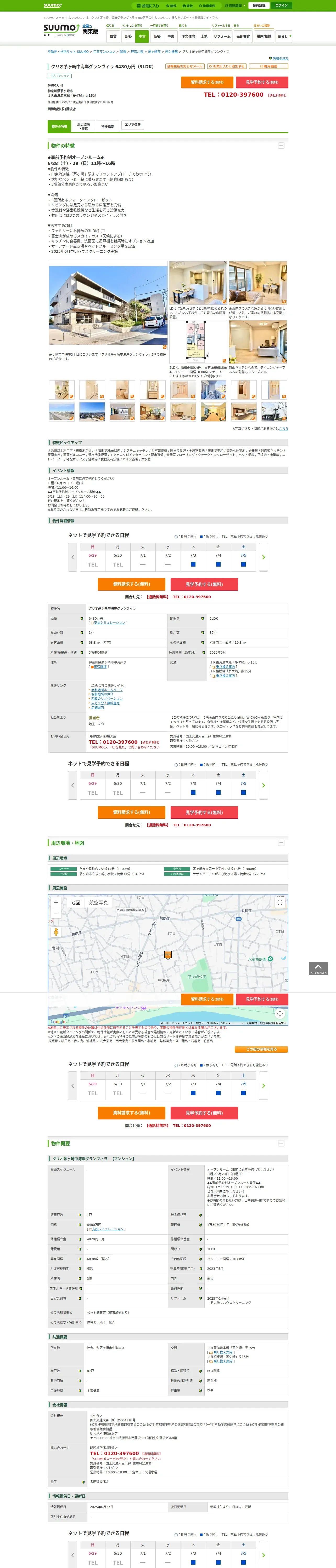This screenshot has height=1568, width=336.
Task: Click 最初の位置に戻る on the map
Action: 131,910
